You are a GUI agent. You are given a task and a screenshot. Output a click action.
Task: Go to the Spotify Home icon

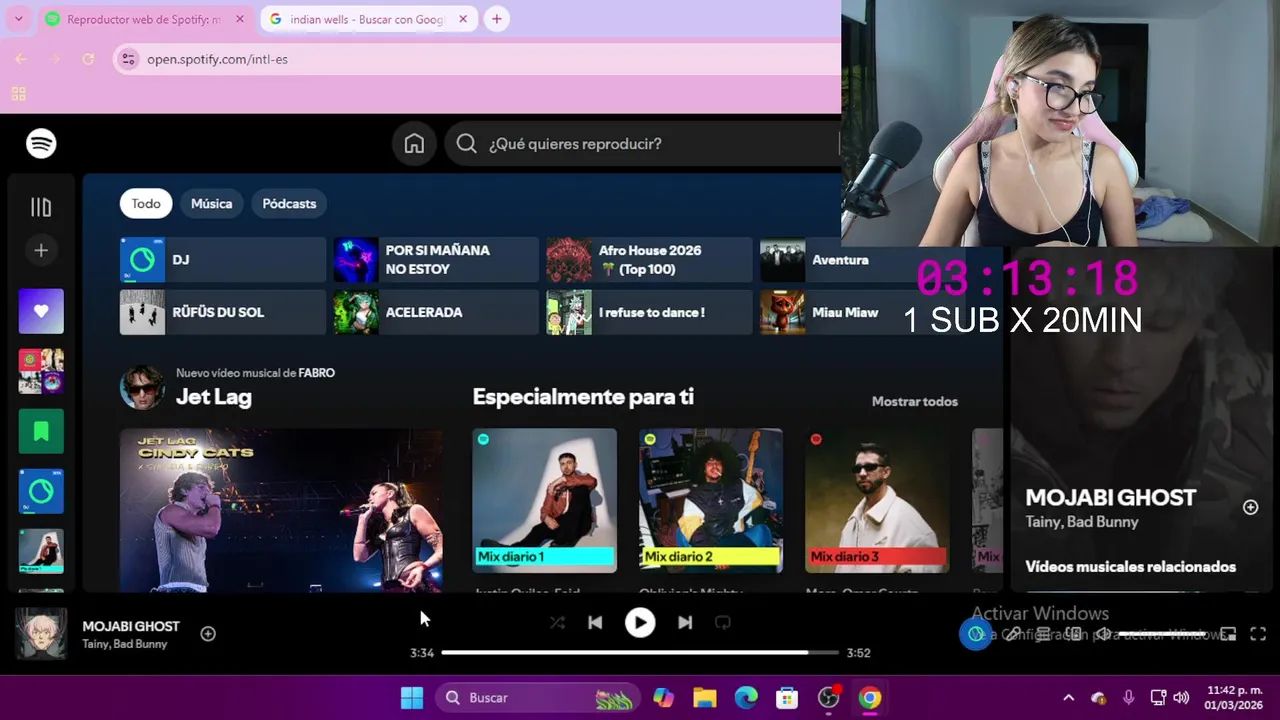(x=414, y=144)
